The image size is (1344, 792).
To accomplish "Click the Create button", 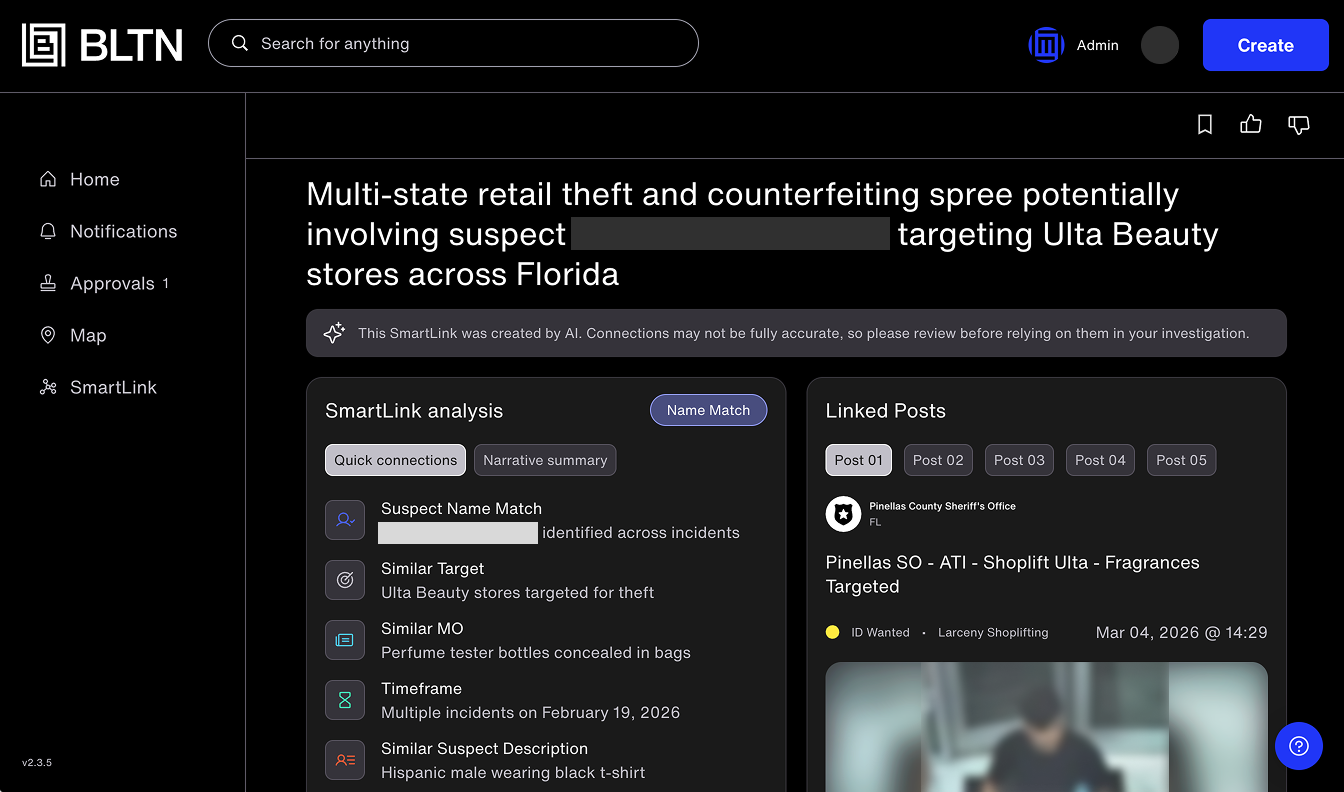I will click(x=1265, y=45).
